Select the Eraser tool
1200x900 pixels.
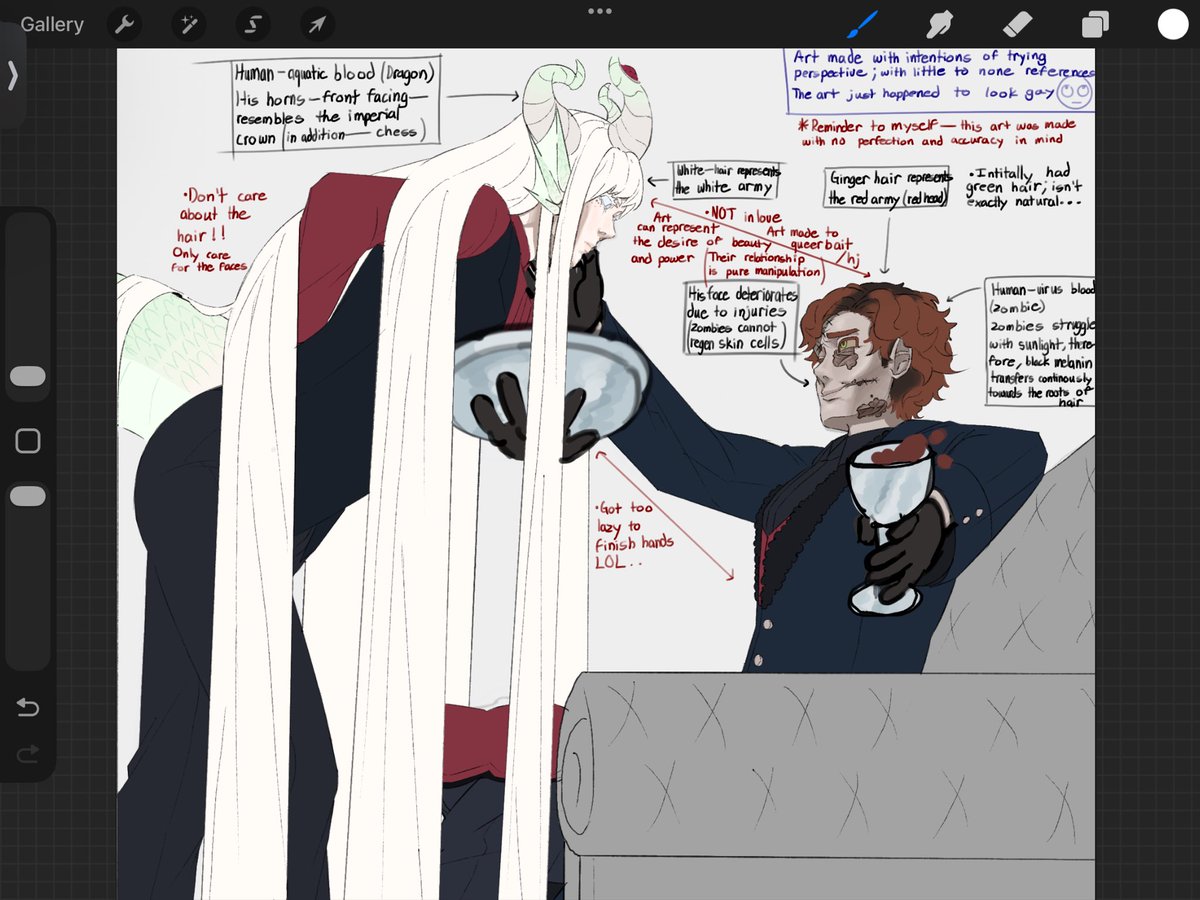click(x=1016, y=24)
